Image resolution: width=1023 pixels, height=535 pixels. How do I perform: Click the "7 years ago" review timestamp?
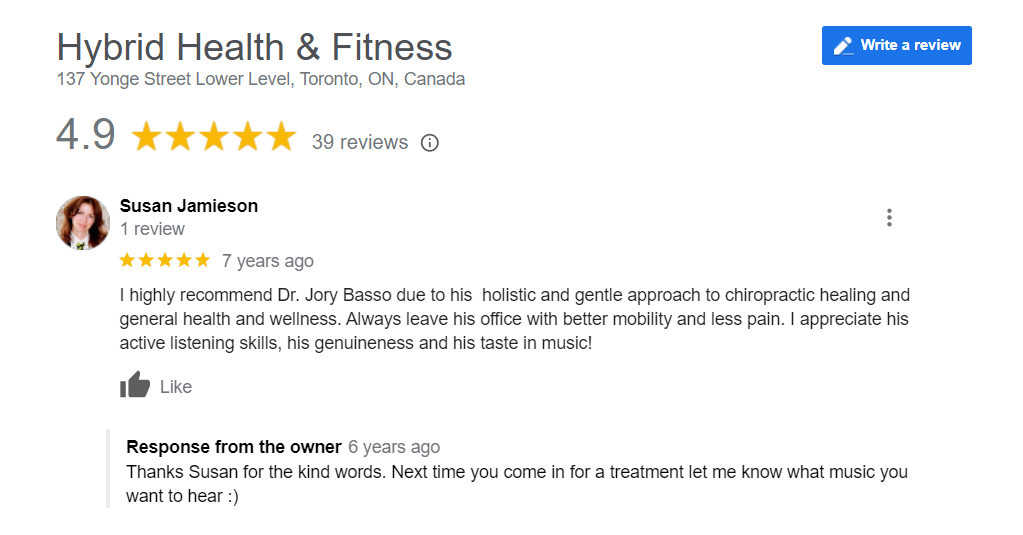268,261
